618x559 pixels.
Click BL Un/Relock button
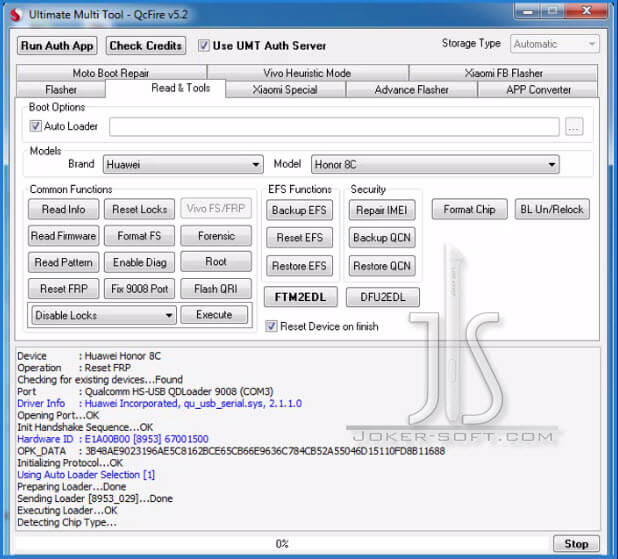coord(552,209)
